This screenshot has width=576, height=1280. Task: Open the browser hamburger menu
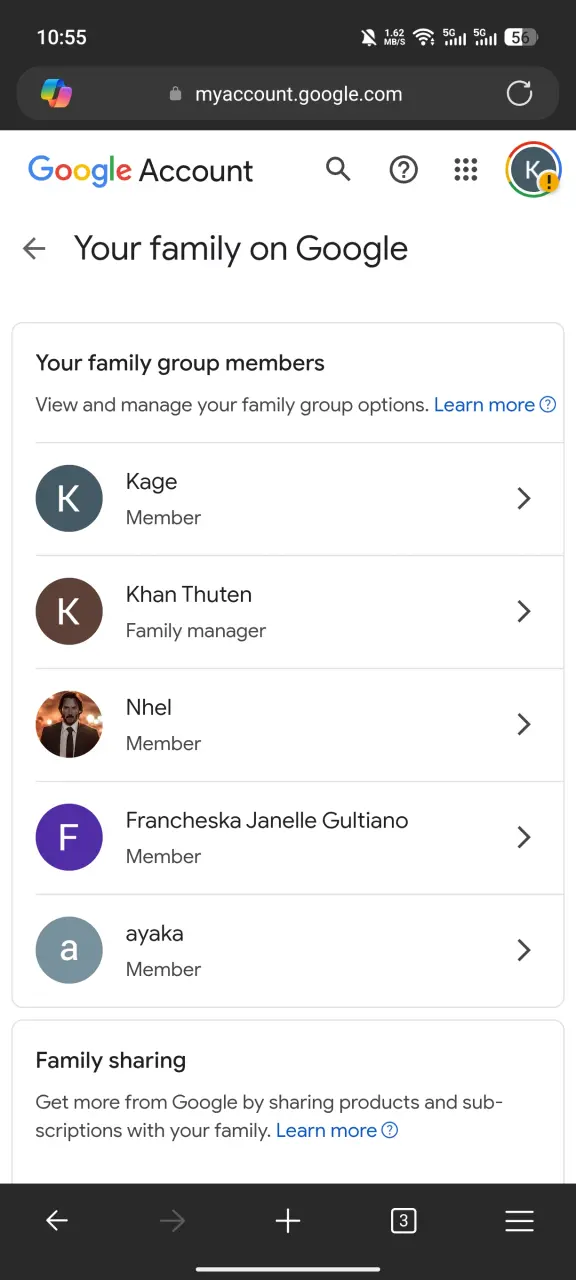pyautogui.click(x=519, y=1220)
